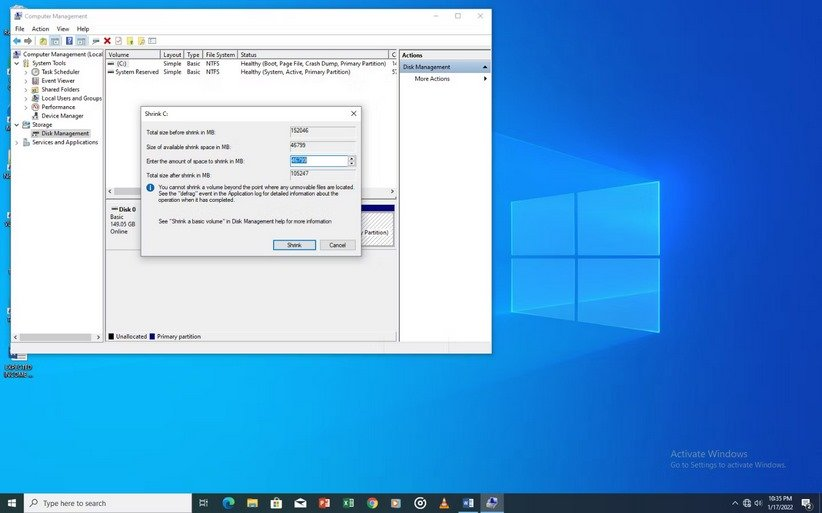This screenshot has height=513, width=822.
Task: Expand the Event Viewer node
Action: (26, 81)
